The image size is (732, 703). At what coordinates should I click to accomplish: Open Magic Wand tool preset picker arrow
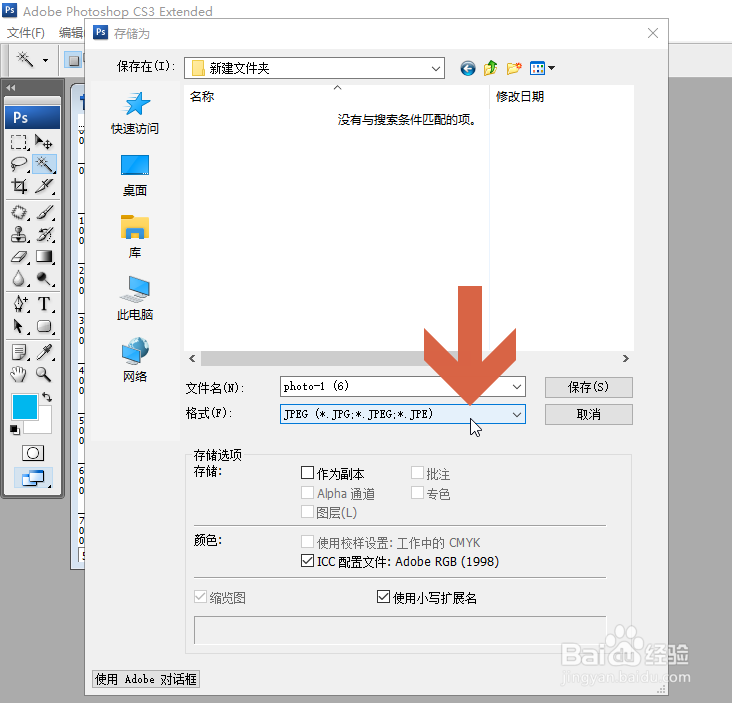point(45,60)
